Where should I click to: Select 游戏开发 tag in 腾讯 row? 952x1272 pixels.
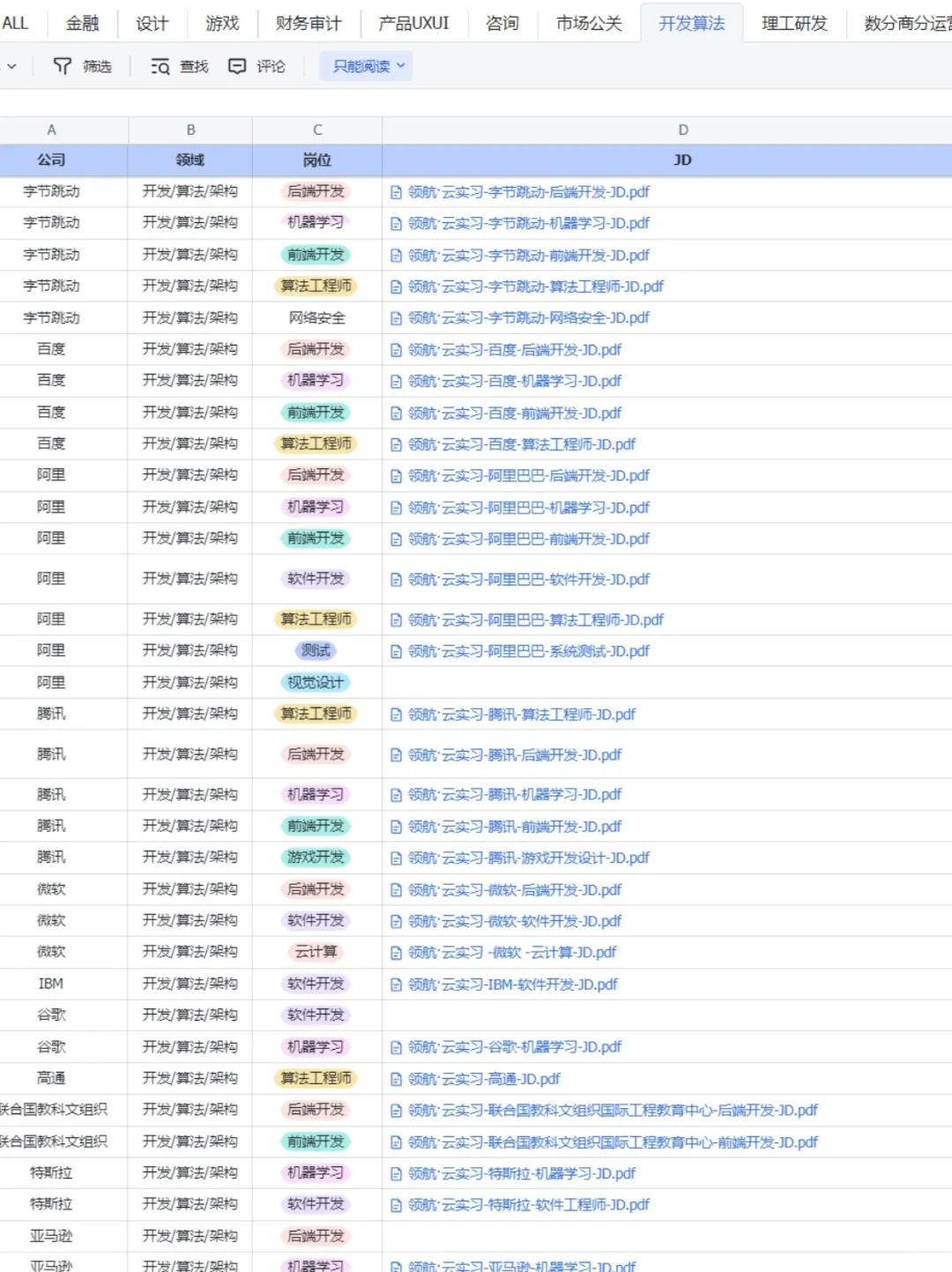(x=316, y=858)
